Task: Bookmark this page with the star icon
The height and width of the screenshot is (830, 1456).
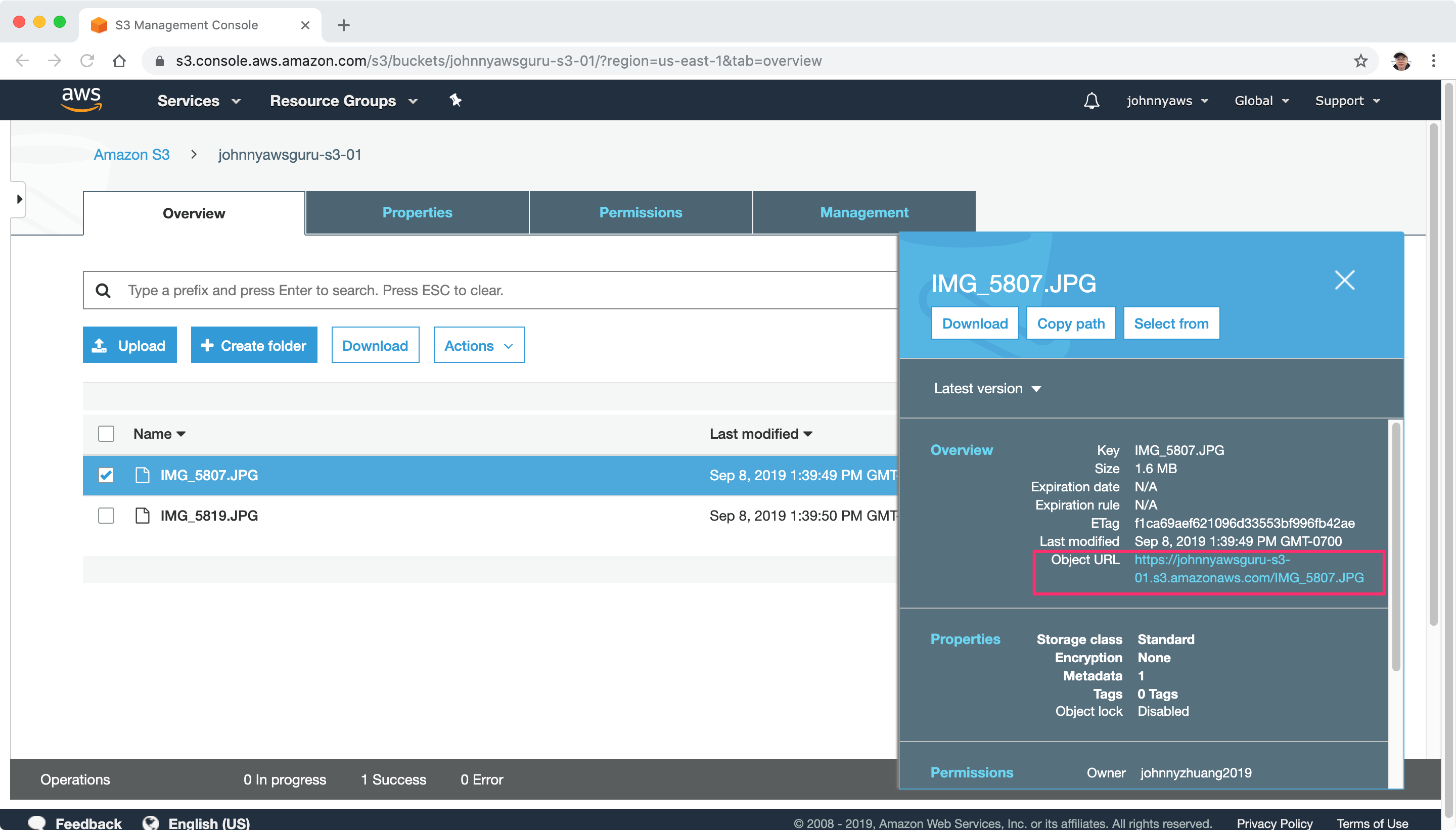Action: 1361,61
